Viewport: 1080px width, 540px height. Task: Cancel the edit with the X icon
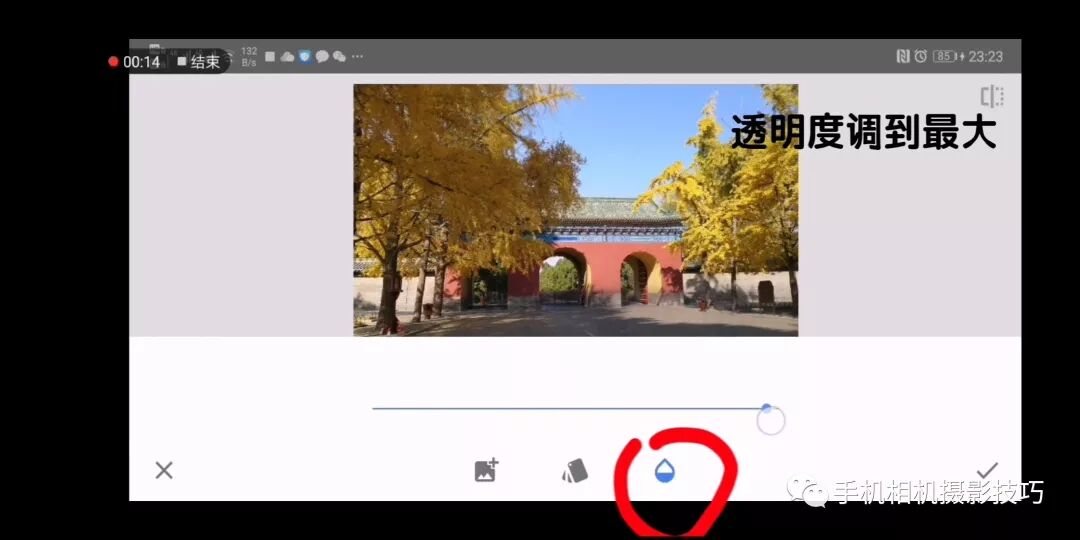tap(164, 470)
